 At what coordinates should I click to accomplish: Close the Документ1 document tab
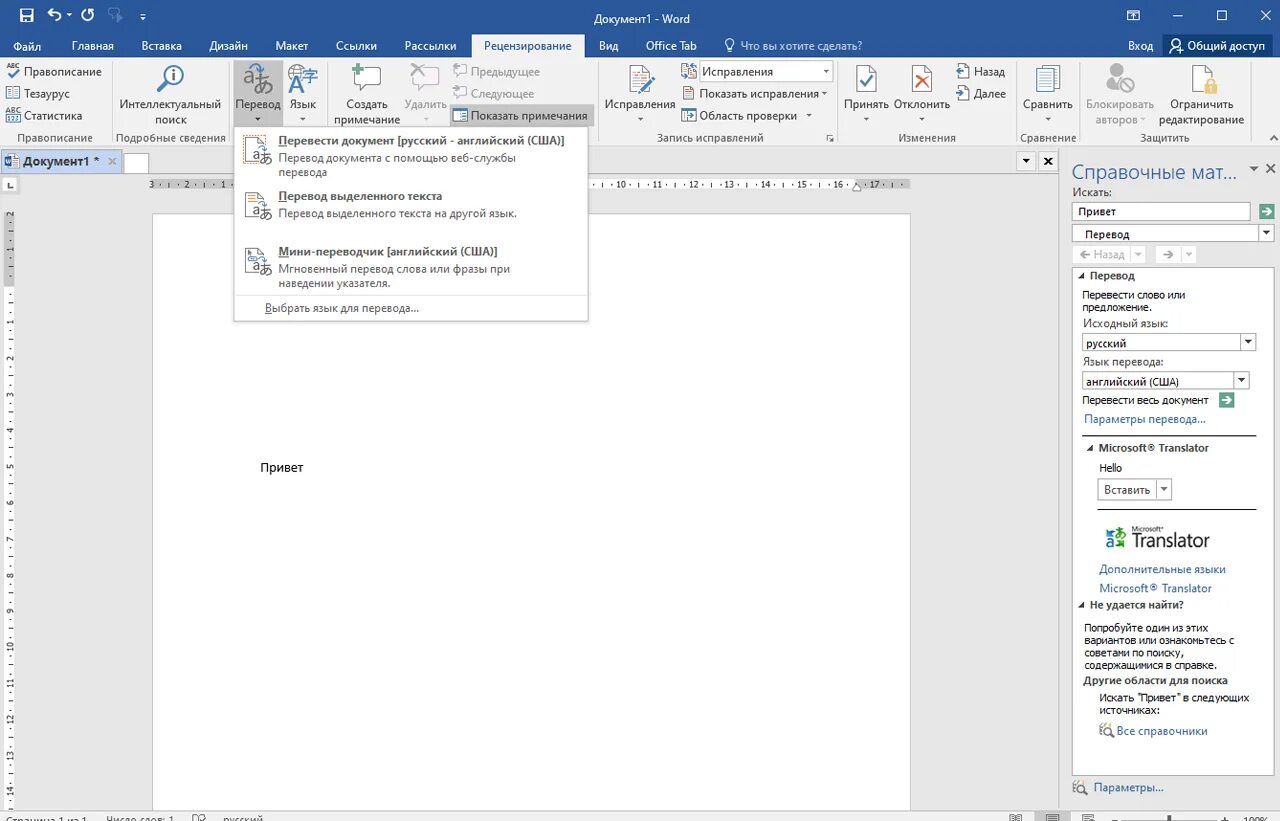[112, 161]
